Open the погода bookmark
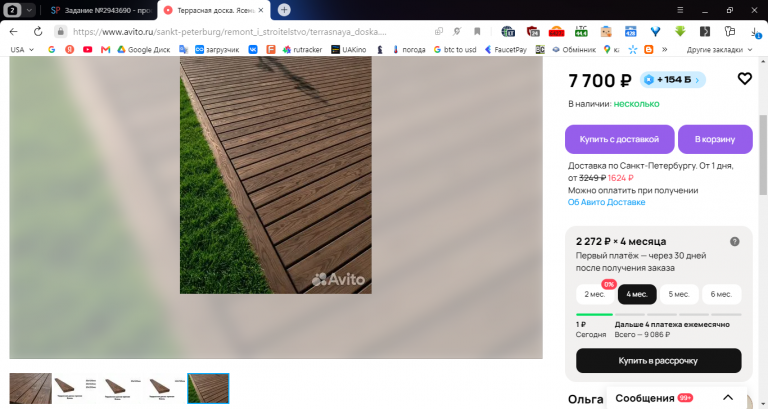 pos(408,49)
